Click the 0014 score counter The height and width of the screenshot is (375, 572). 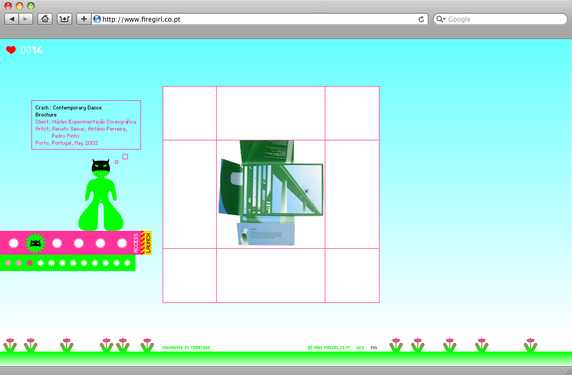click(31, 50)
